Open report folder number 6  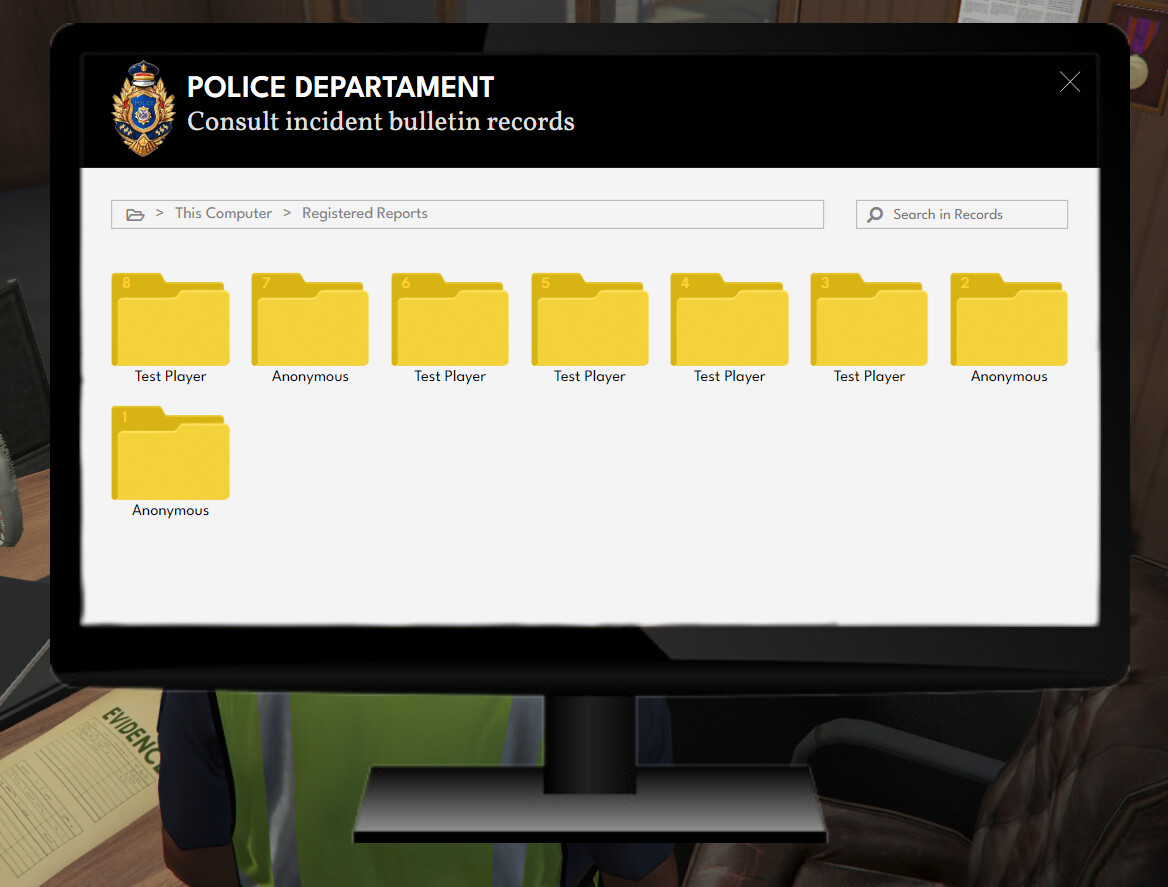(x=450, y=319)
